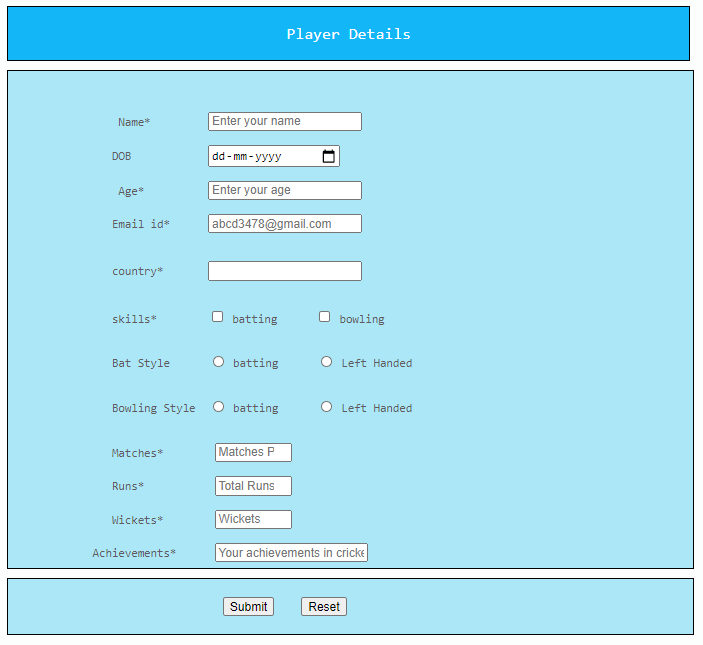Select batting radio in Bowling Style row

click(218, 407)
